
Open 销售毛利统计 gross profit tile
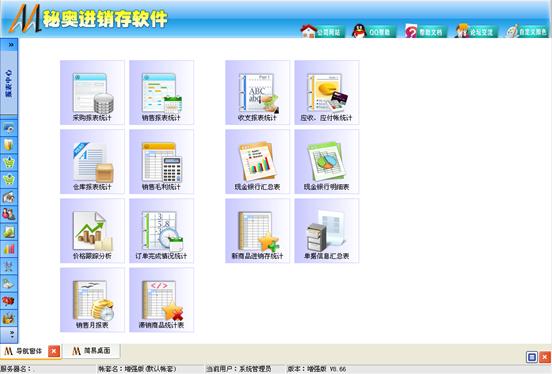[162, 162]
